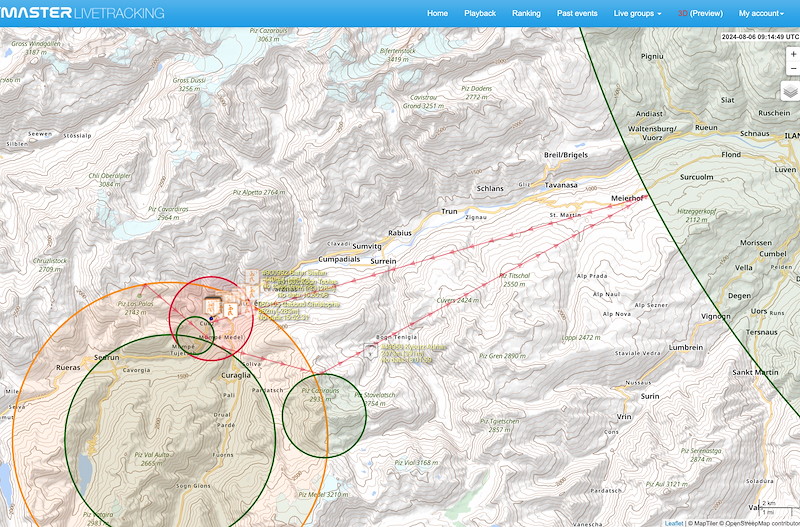Click the Breil/Brigels town label
Viewport: 800px width, 527px height.
point(566,155)
